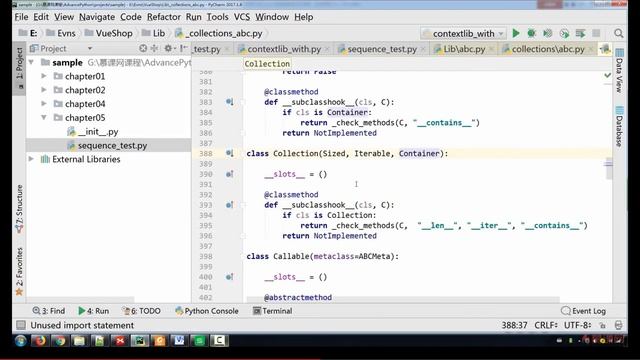Click the VueShop breadcrumb
Viewport: 640px width, 360px height.
coord(109,33)
